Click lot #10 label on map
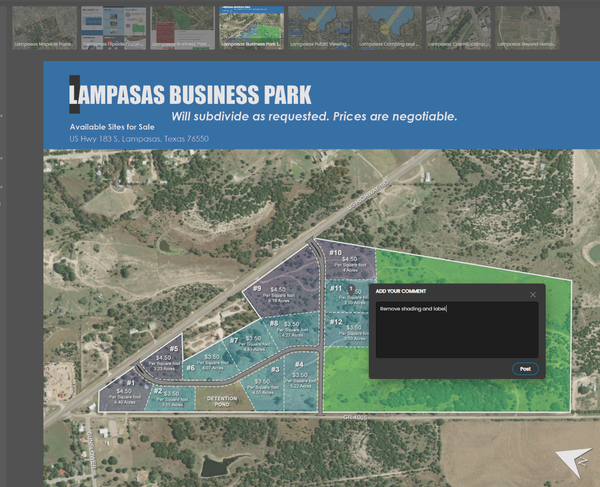 tap(335, 252)
